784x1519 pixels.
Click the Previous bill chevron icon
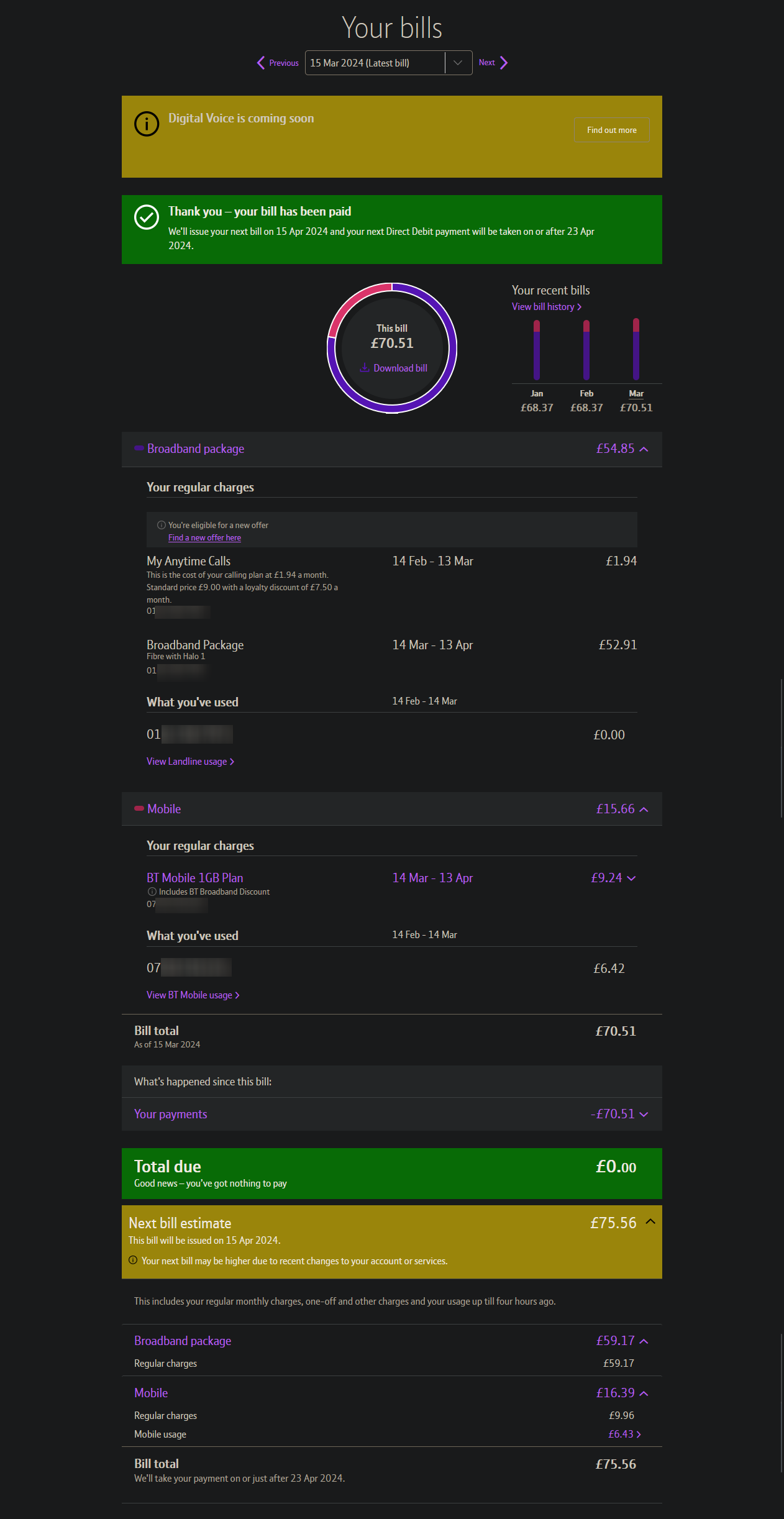(x=261, y=63)
